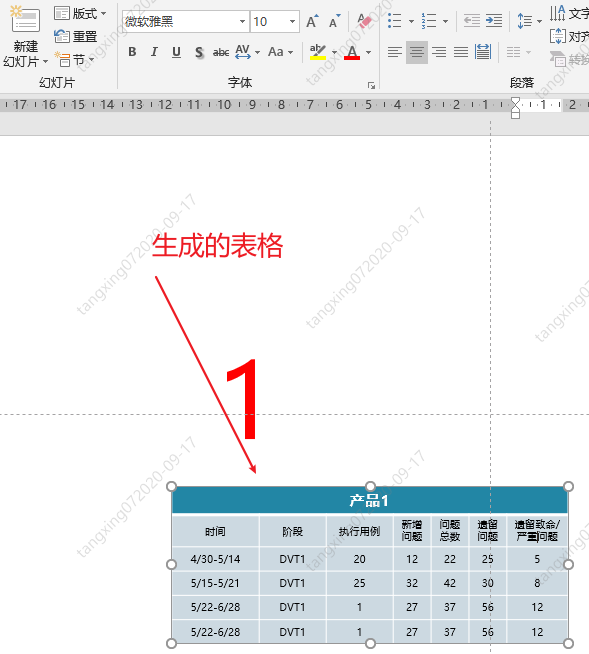
Task: Toggle underline formatting
Action: tap(176, 52)
